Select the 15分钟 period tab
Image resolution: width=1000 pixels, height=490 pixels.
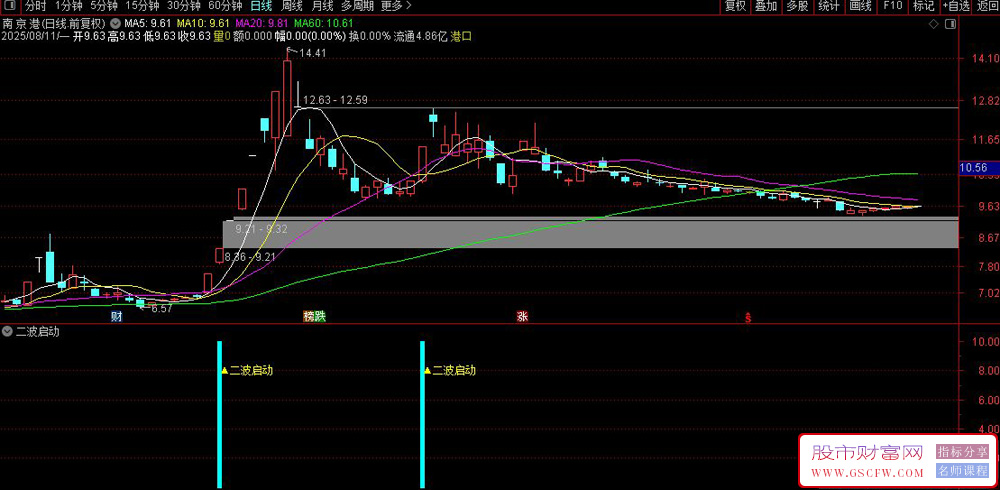[x=142, y=6]
